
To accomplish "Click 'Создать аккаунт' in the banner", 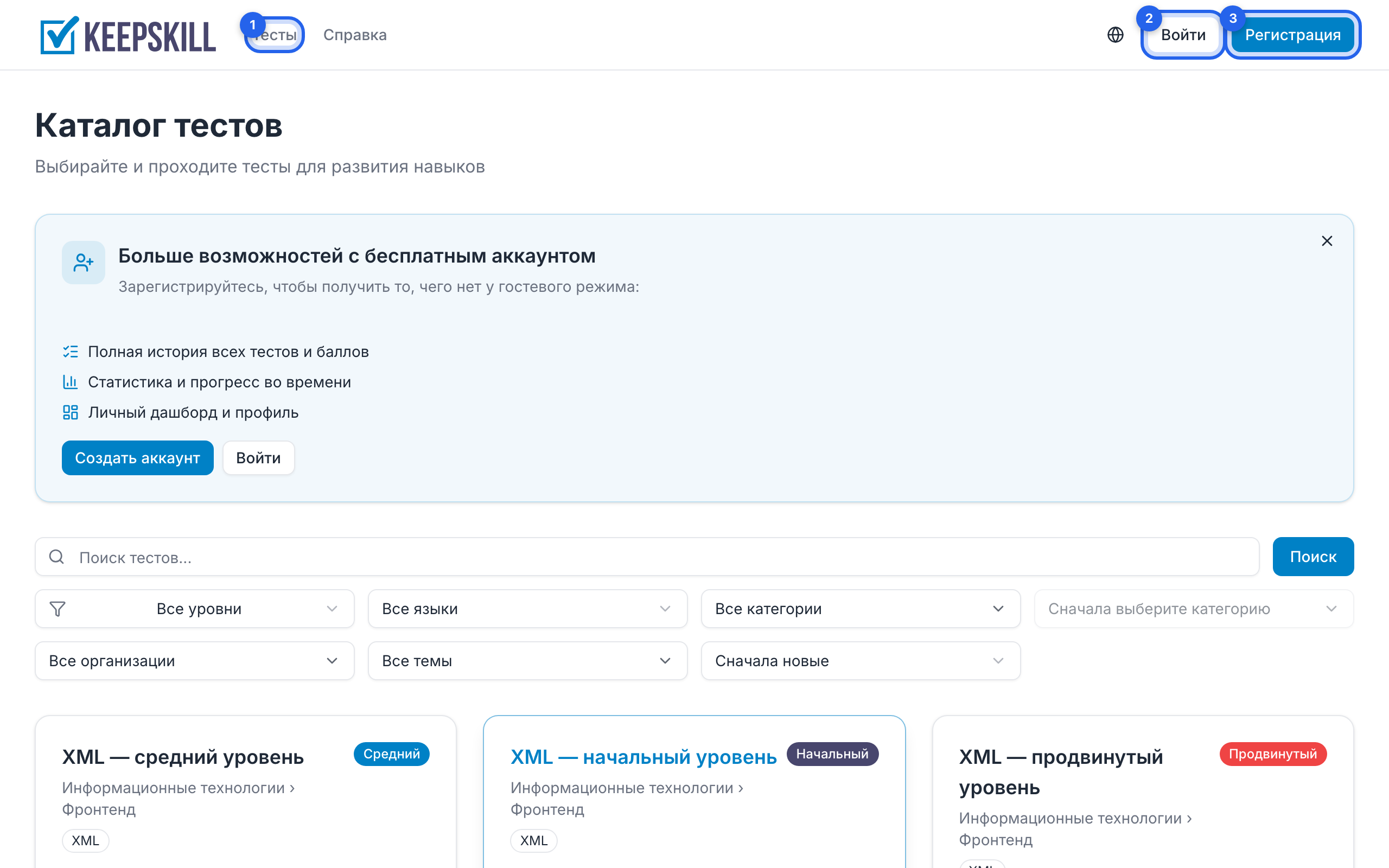I will click(x=138, y=458).
